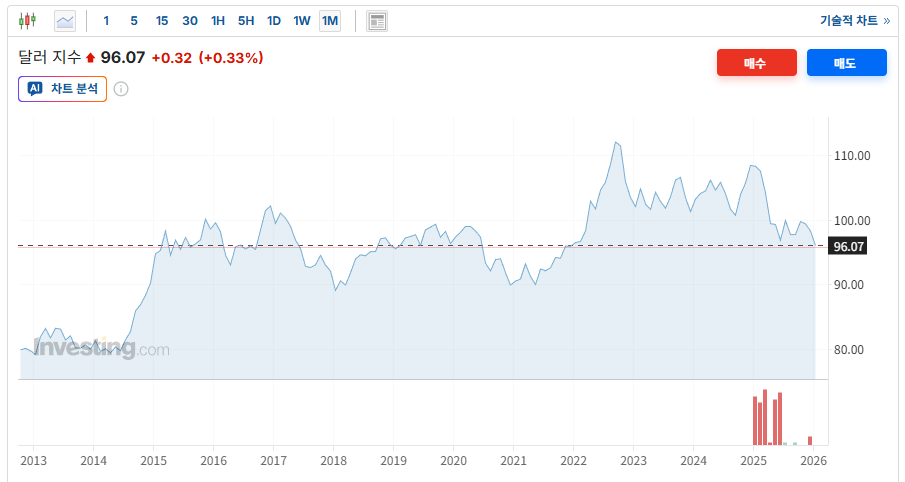Click the 2022 year label
The height and width of the screenshot is (482, 905).
point(574,461)
